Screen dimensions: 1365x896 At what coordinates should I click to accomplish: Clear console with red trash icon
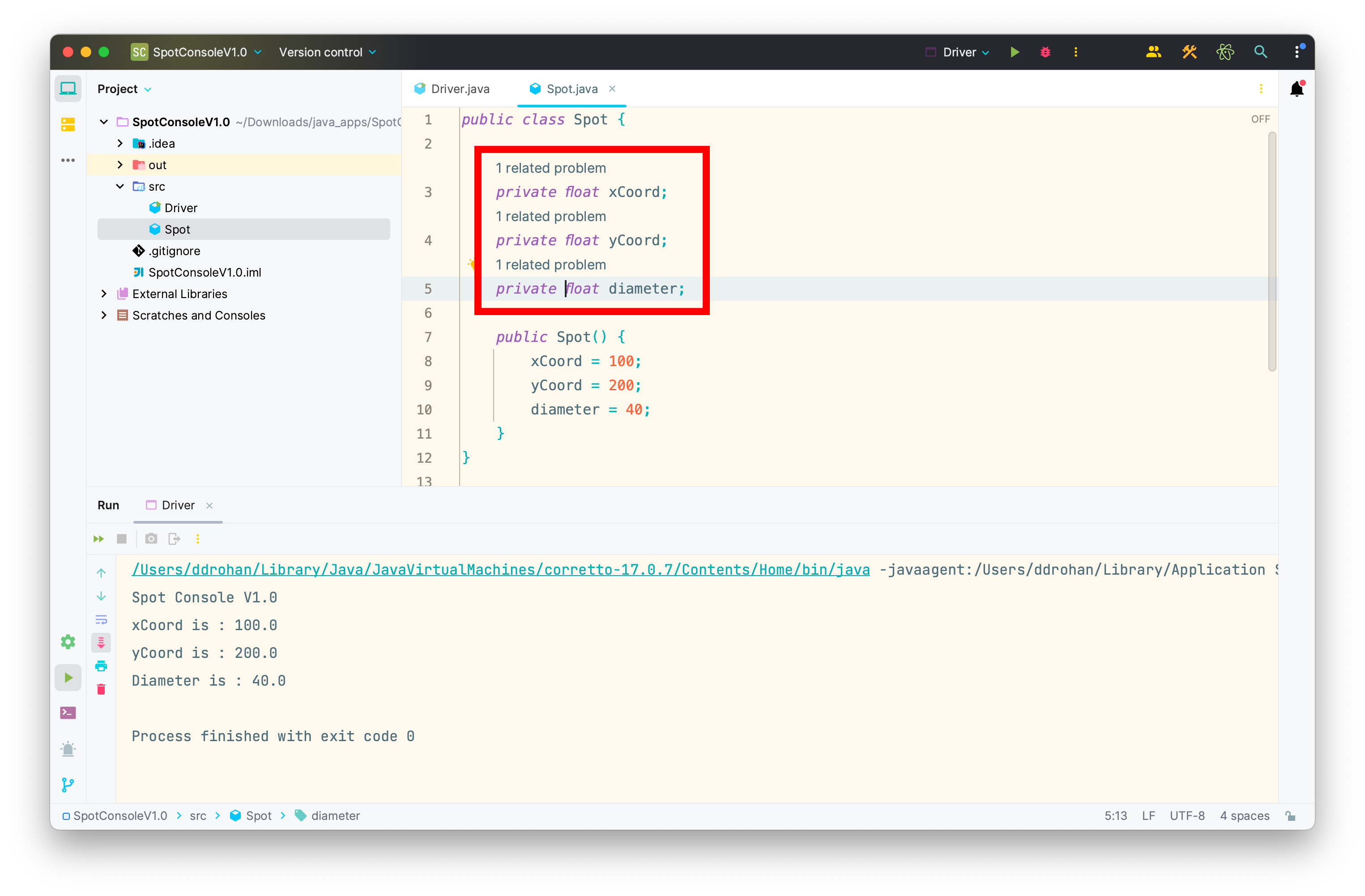(101, 690)
